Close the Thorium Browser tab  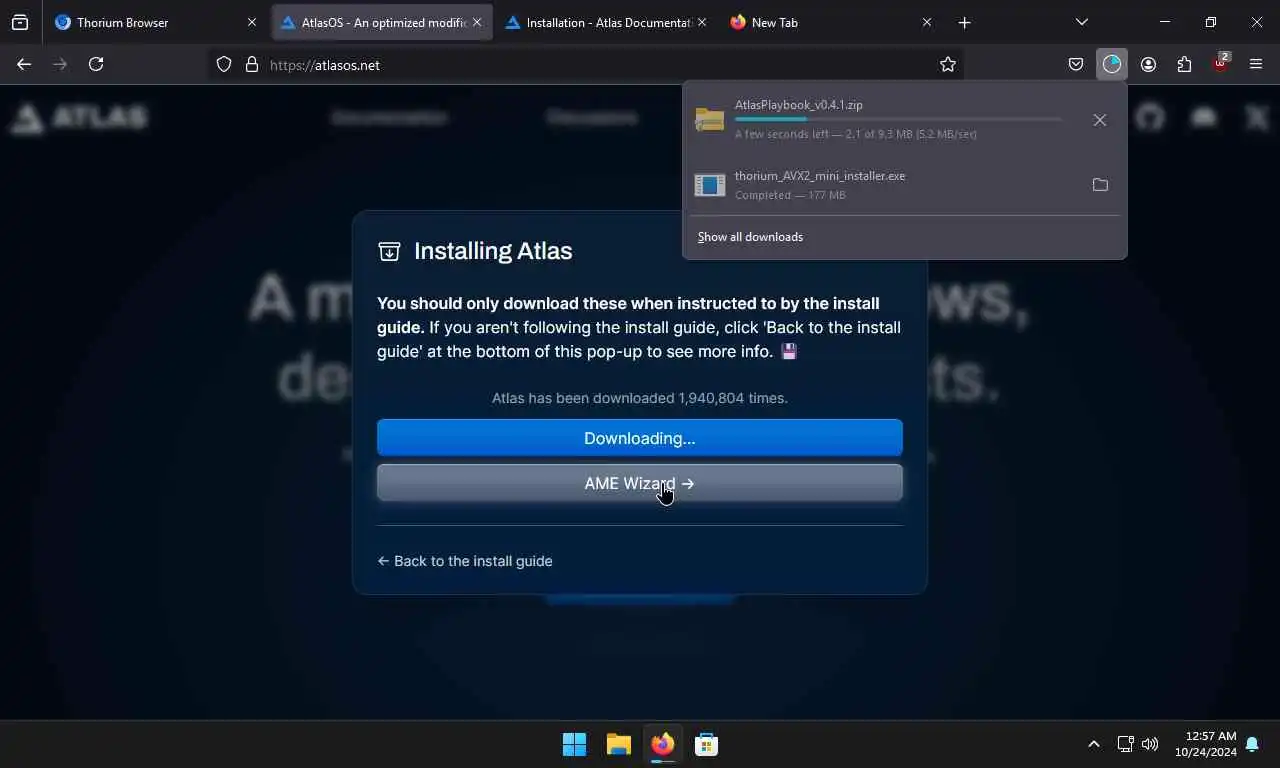pos(252,22)
